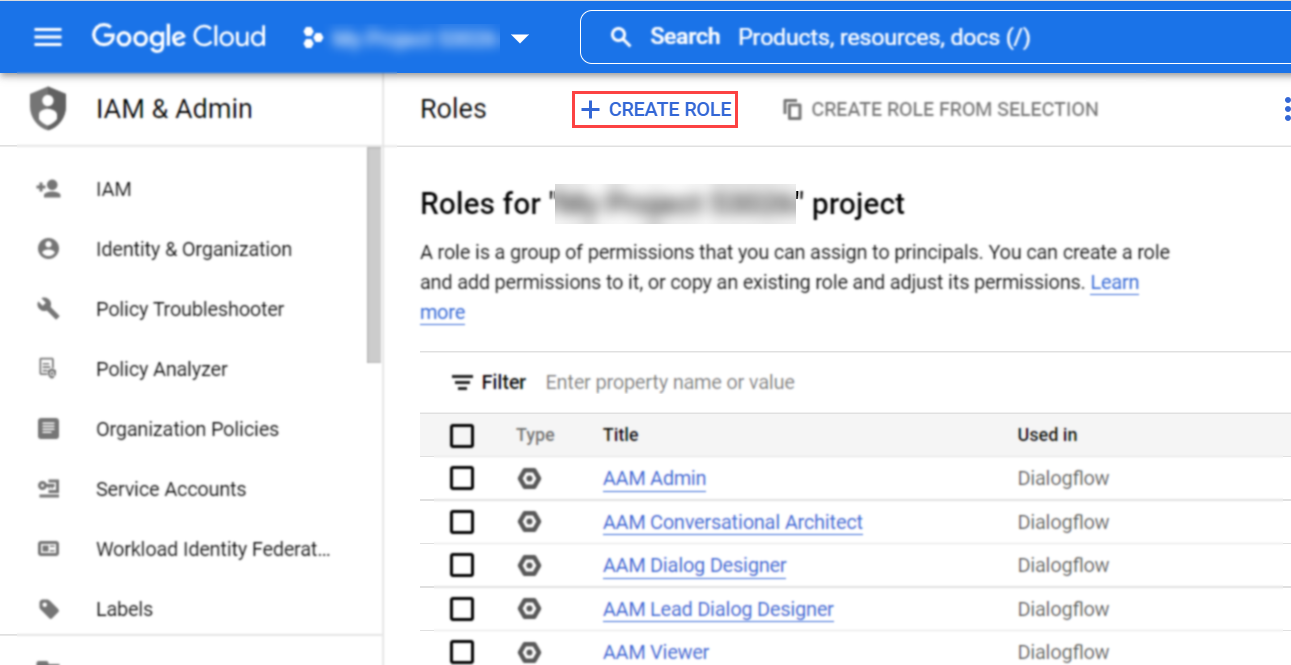This screenshot has height=665, width=1291.
Task: Open Identity & Organization in sidebar
Action: click(x=194, y=249)
